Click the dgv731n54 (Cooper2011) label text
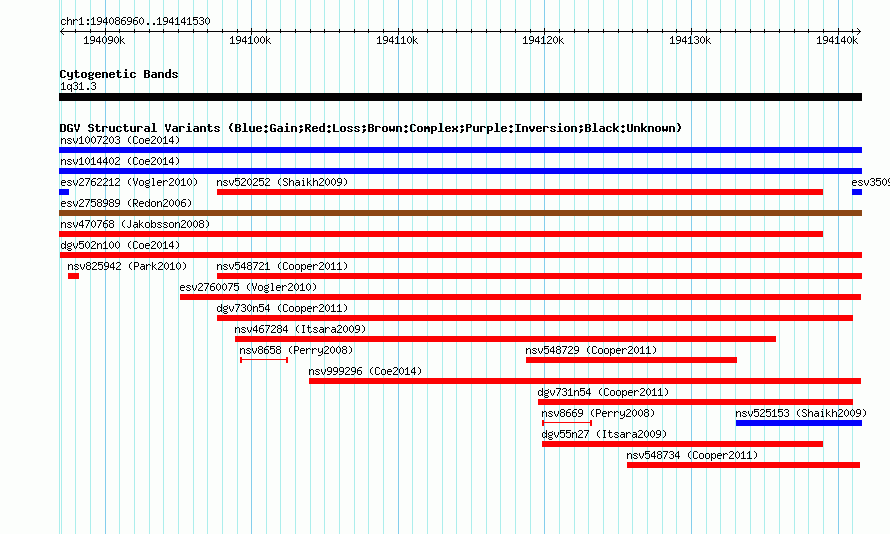The width and height of the screenshot is (890, 534). [603, 392]
